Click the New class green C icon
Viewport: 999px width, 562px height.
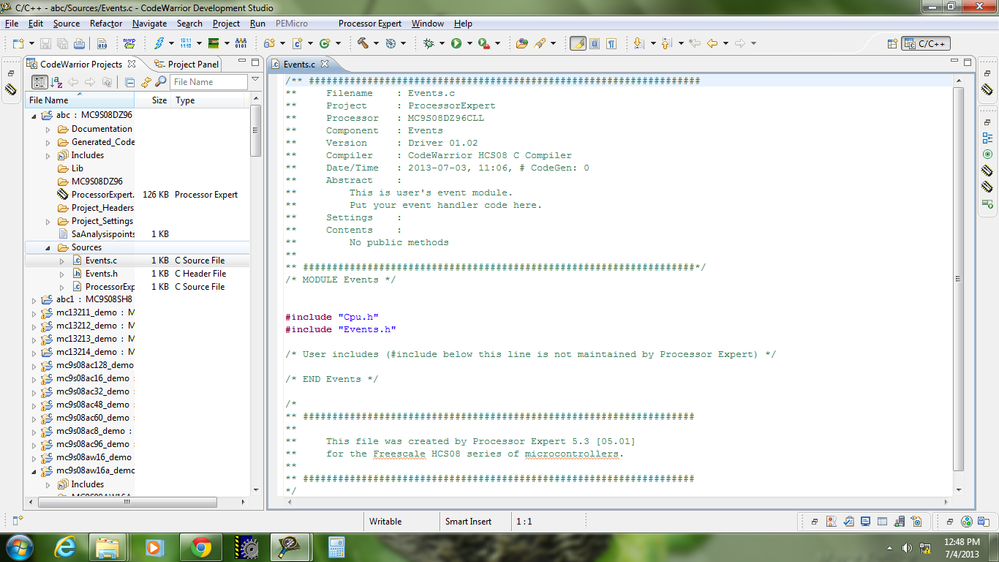[x=325, y=43]
